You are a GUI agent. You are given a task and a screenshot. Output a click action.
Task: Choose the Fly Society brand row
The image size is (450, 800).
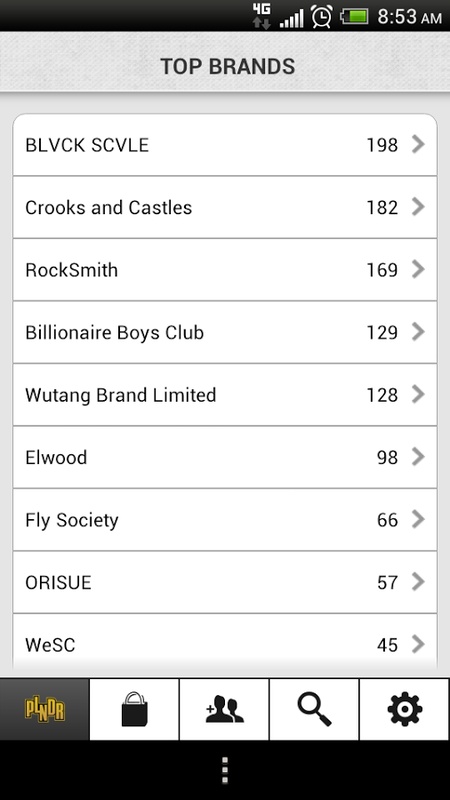pyautogui.click(x=225, y=520)
